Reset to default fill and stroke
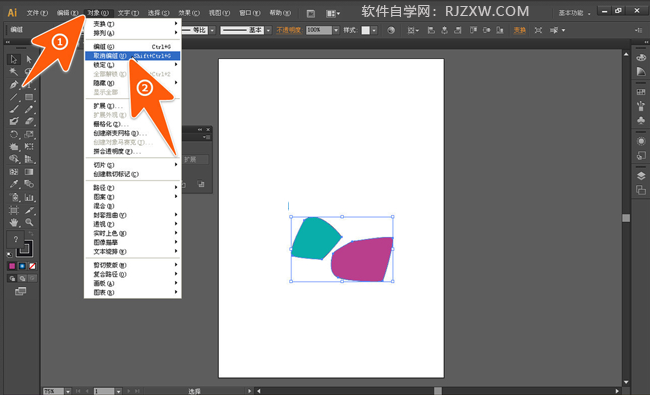Image resolution: width=650 pixels, height=395 pixels. coord(10,254)
